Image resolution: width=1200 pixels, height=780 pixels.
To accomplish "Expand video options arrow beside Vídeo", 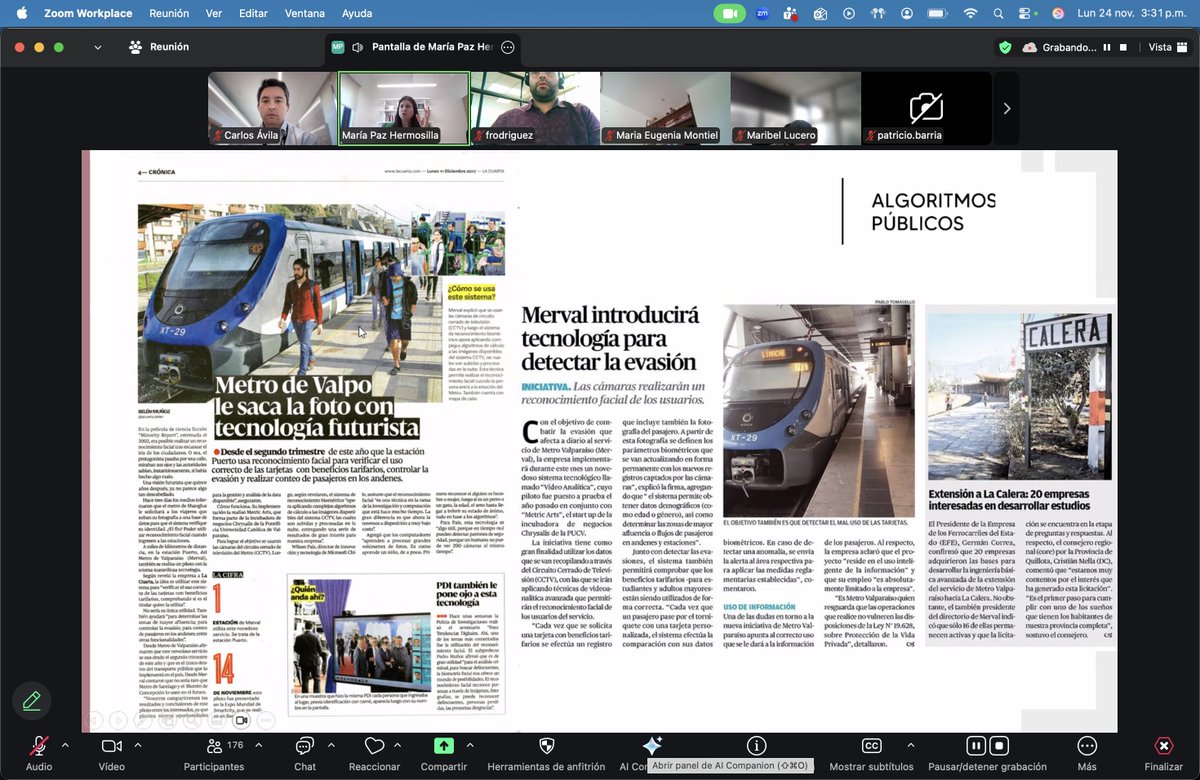I will pos(138,745).
